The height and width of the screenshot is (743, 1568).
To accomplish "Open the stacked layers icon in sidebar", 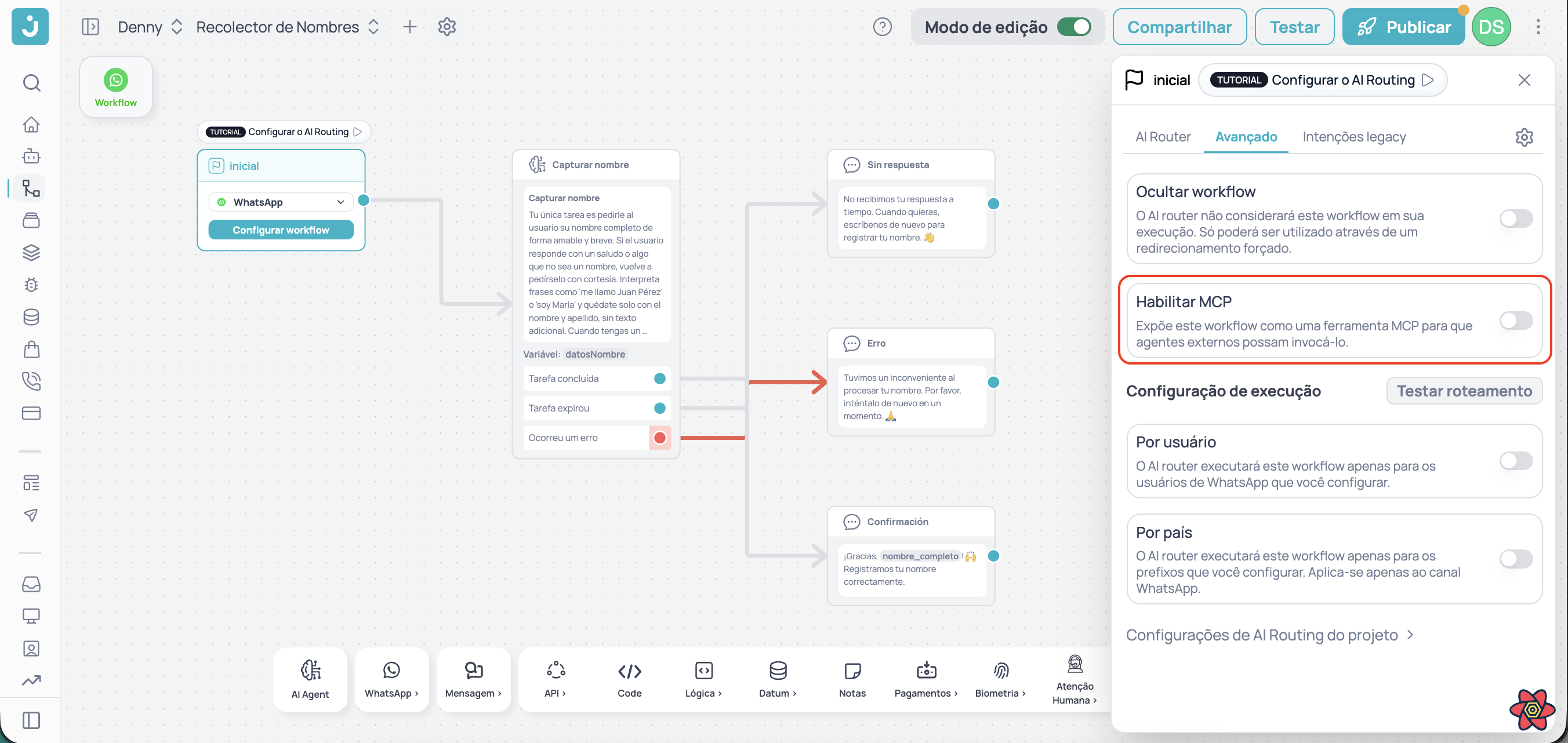I will 31,252.
